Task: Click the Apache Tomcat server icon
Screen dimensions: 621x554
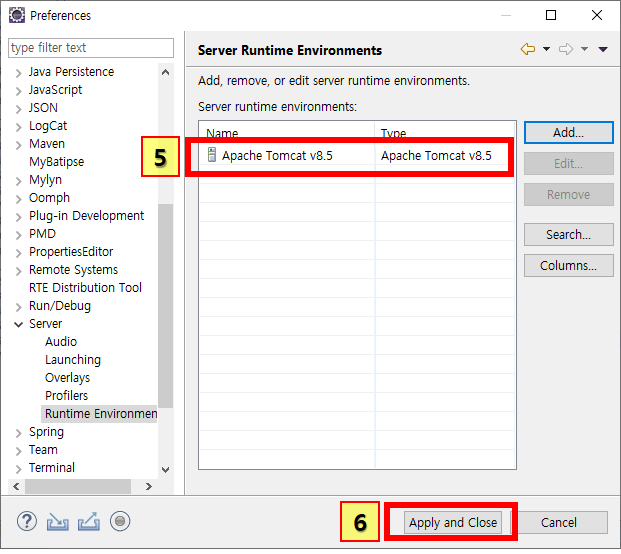Action: coord(212,154)
